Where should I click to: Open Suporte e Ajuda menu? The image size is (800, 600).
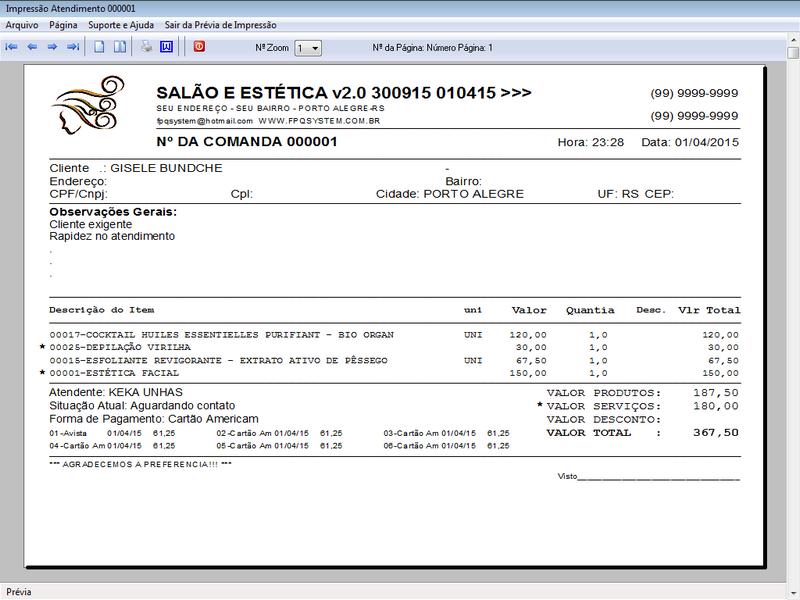point(121,25)
